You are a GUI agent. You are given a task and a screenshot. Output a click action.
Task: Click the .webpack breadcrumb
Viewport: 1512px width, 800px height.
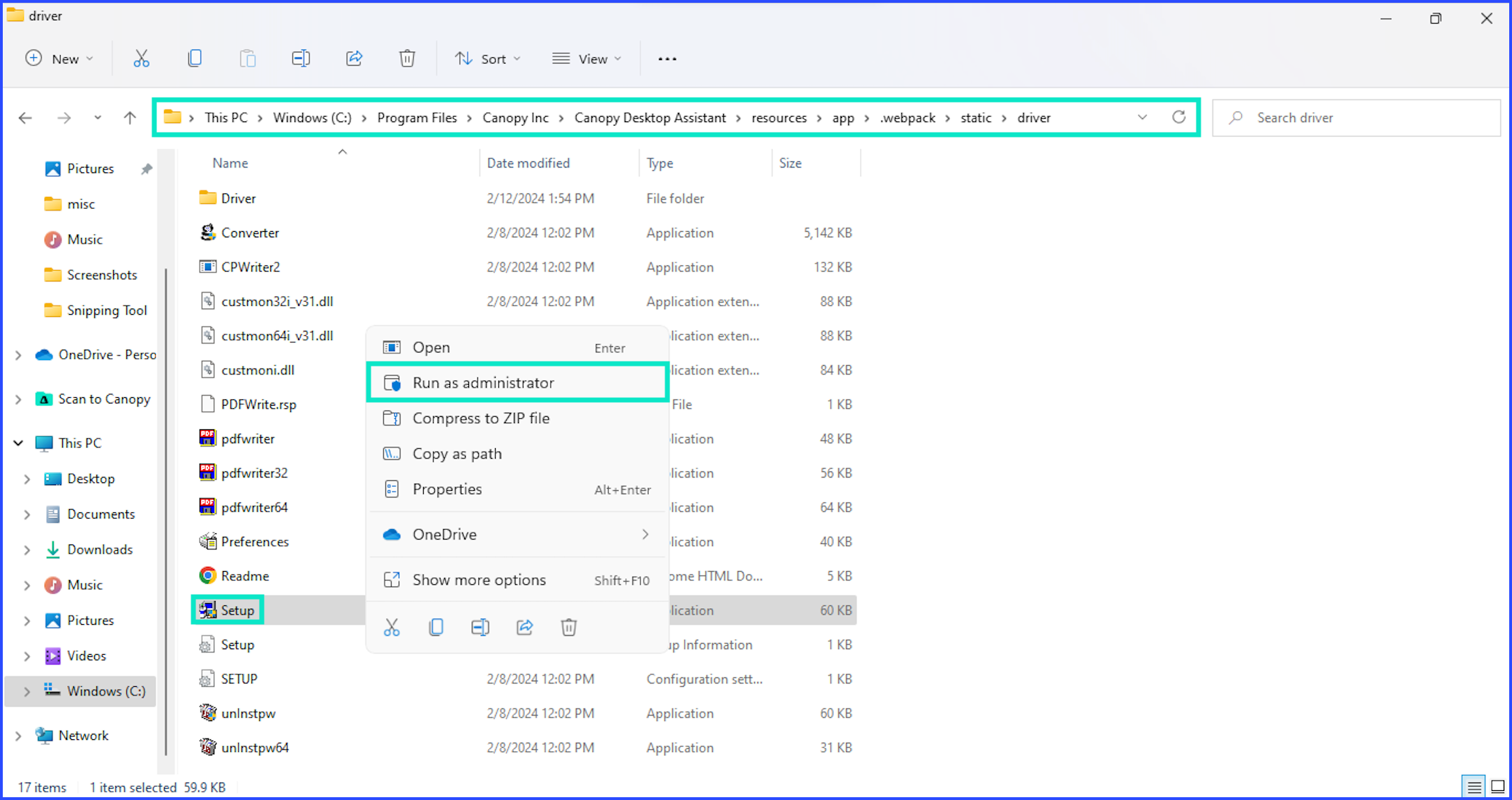point(907,118)
